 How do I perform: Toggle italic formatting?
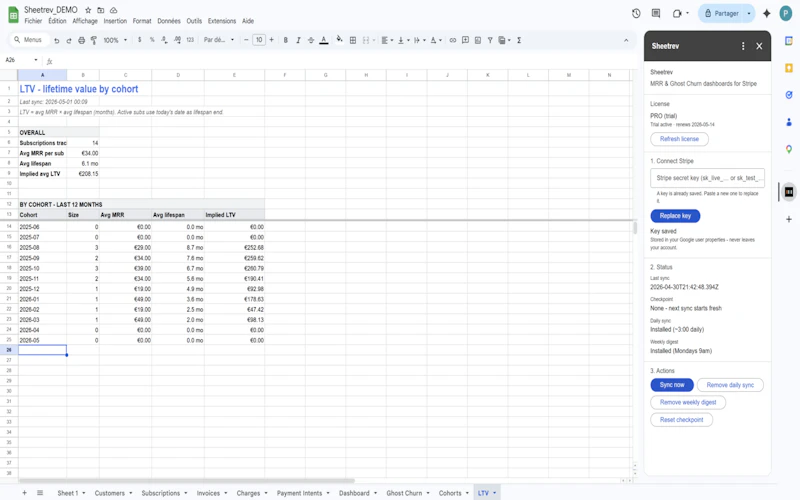coord(298,40)
